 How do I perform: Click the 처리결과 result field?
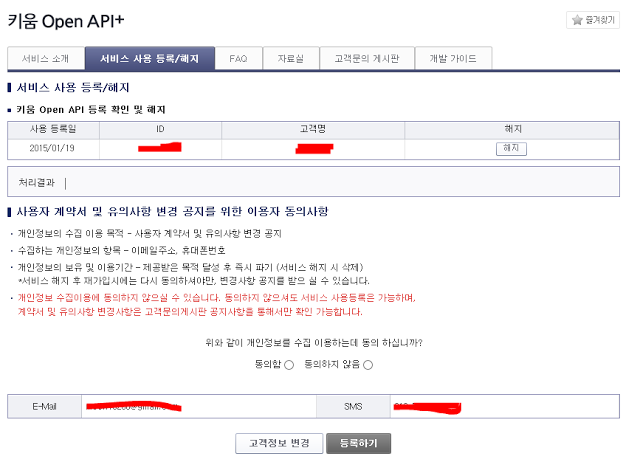coord(313,182)
